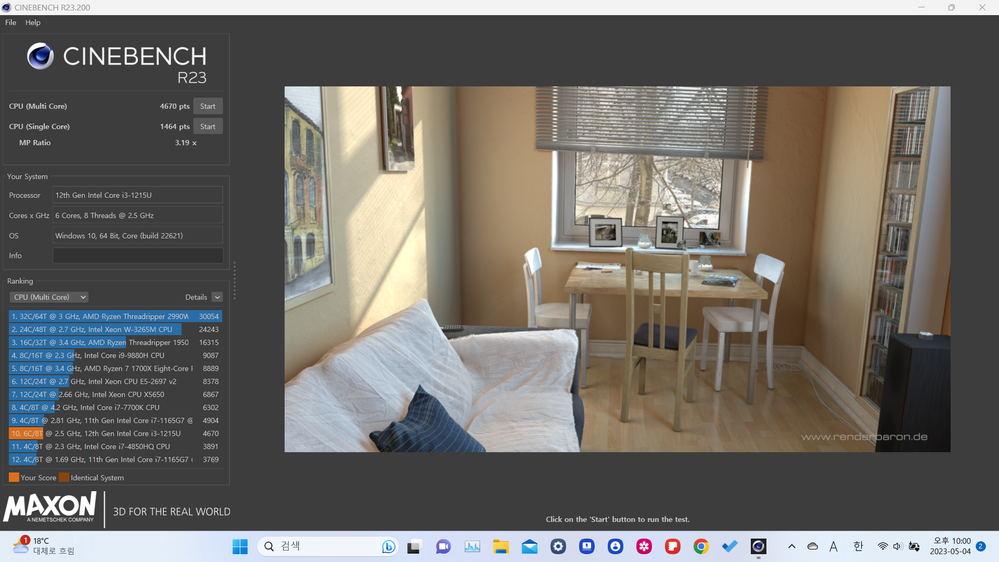This screenshot has width=999, height=562.
Task: Open the Wi-Fi network tray icon
Action: click(x=882, y=547)
